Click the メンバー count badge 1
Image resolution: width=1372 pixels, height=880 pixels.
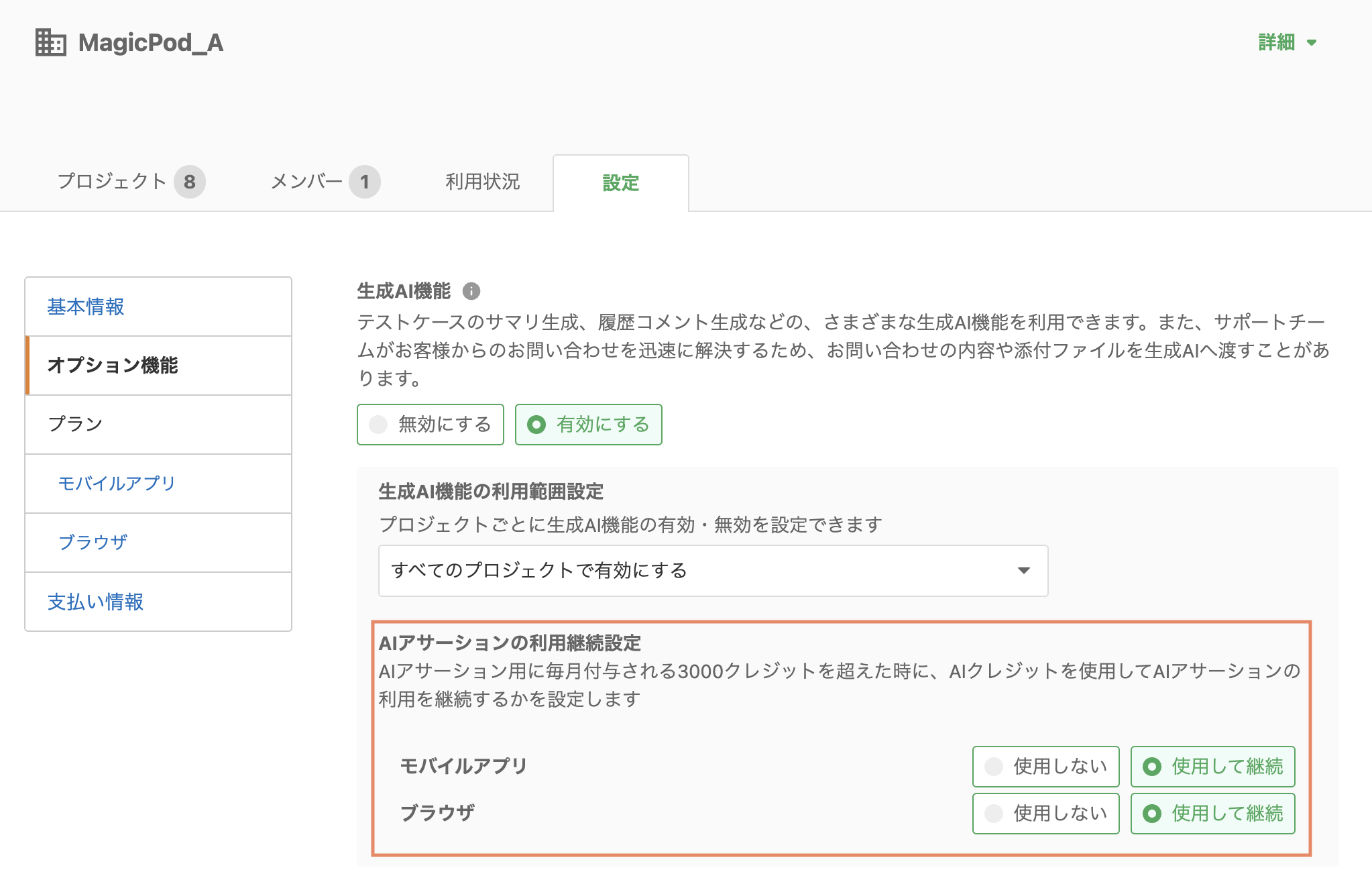pos(365,182)
